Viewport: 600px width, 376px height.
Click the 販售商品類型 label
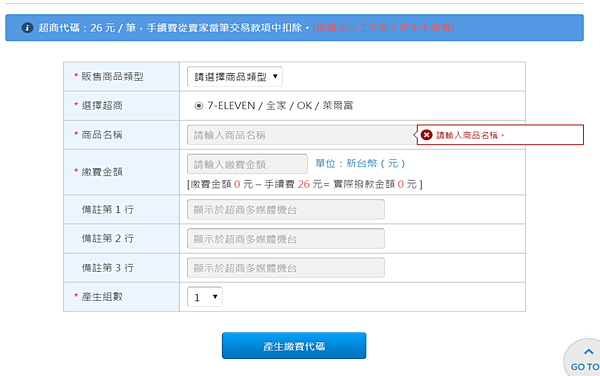tap(112, 77)
